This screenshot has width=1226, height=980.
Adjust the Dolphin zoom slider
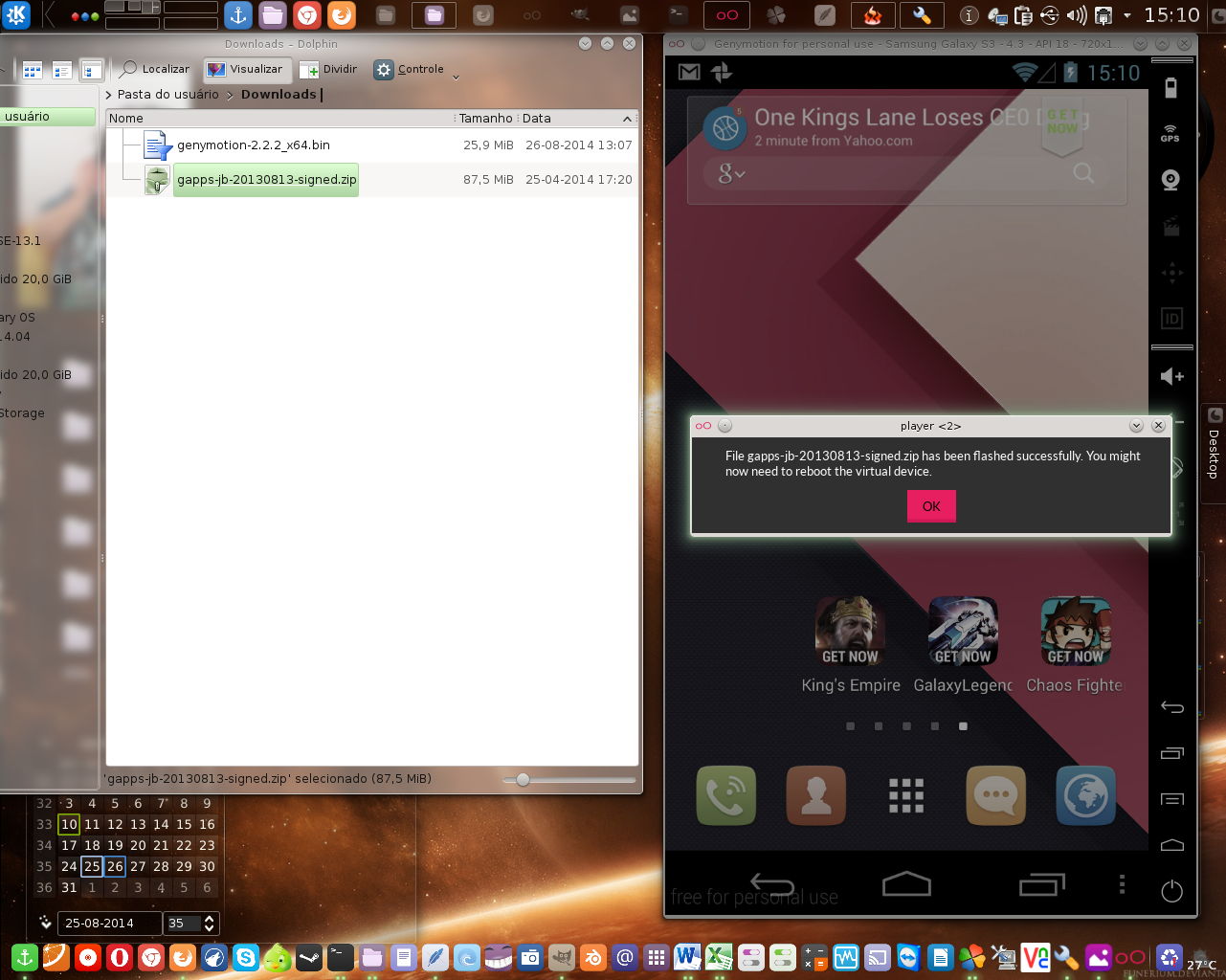coord(523,779)
